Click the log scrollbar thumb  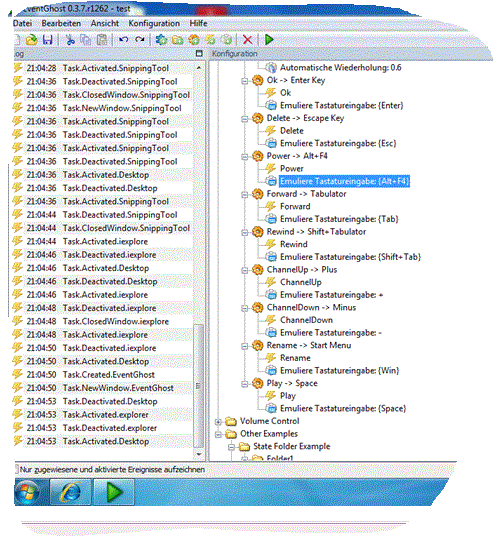[x=198, y=386]
